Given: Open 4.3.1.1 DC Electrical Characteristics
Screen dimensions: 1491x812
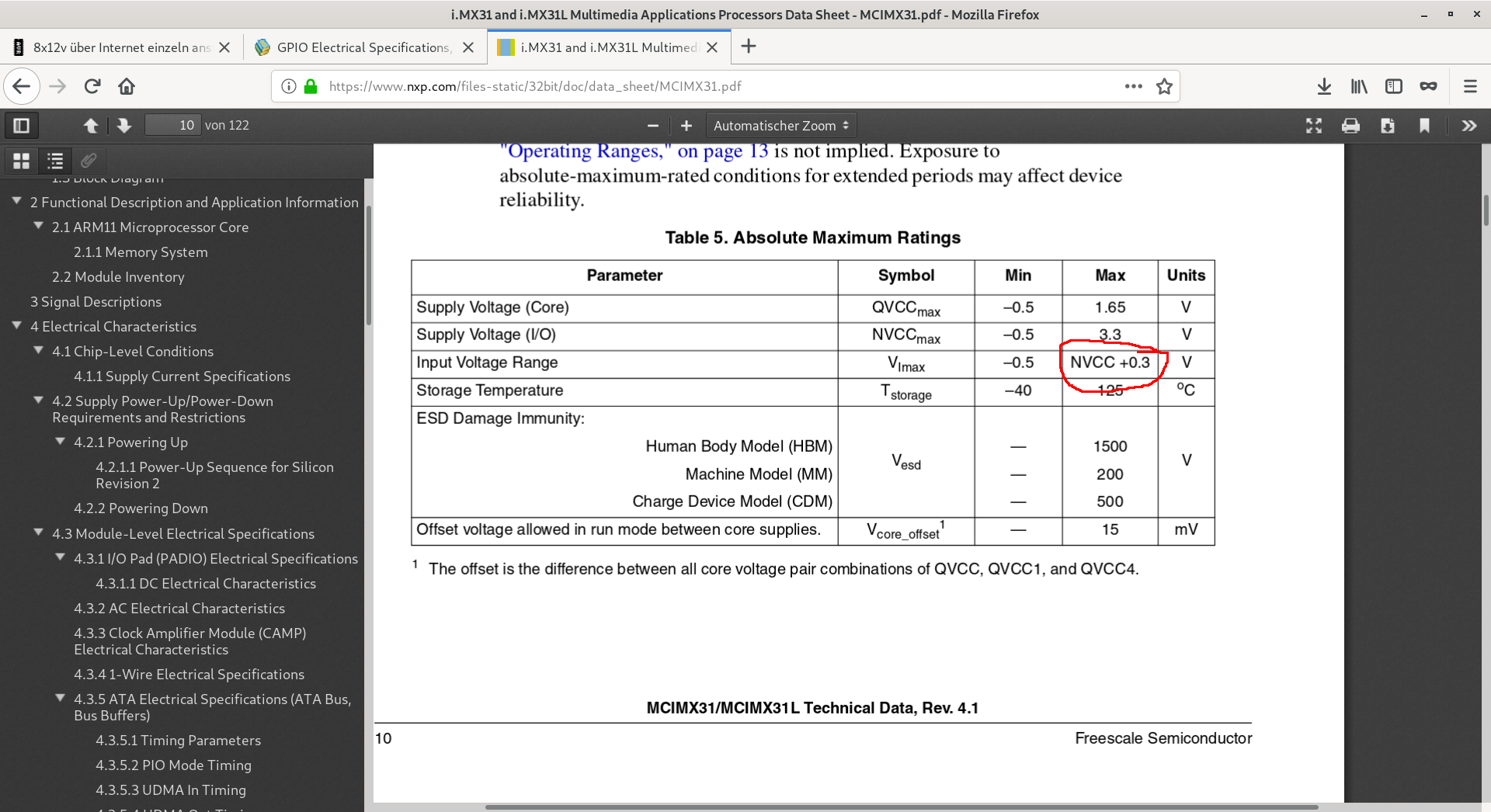Looking at the screenshot, I should (206, 584).
